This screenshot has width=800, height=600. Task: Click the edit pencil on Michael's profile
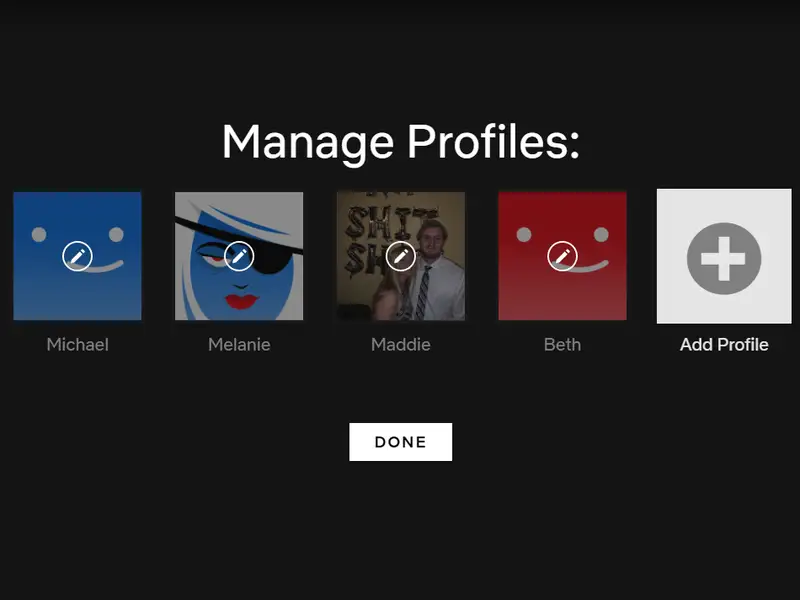pyautogui.click(x=78, y=257)
